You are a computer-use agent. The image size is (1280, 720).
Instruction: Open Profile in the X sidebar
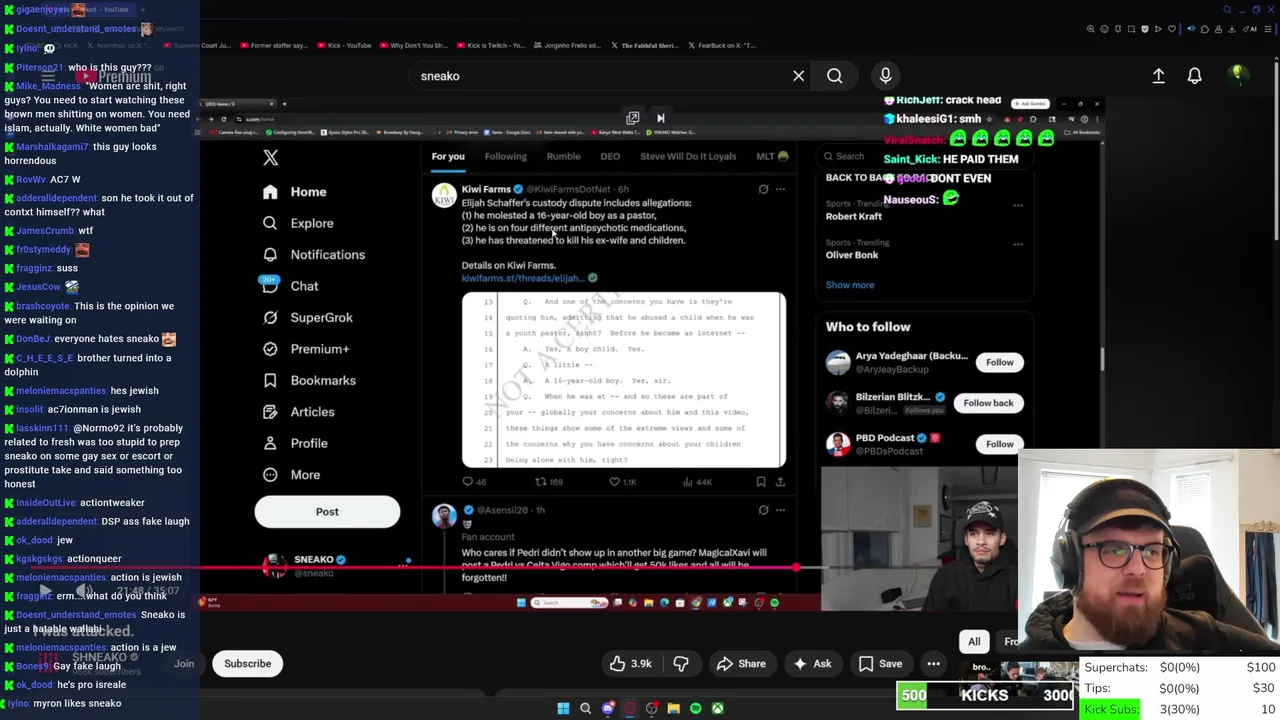click(295, 443)
